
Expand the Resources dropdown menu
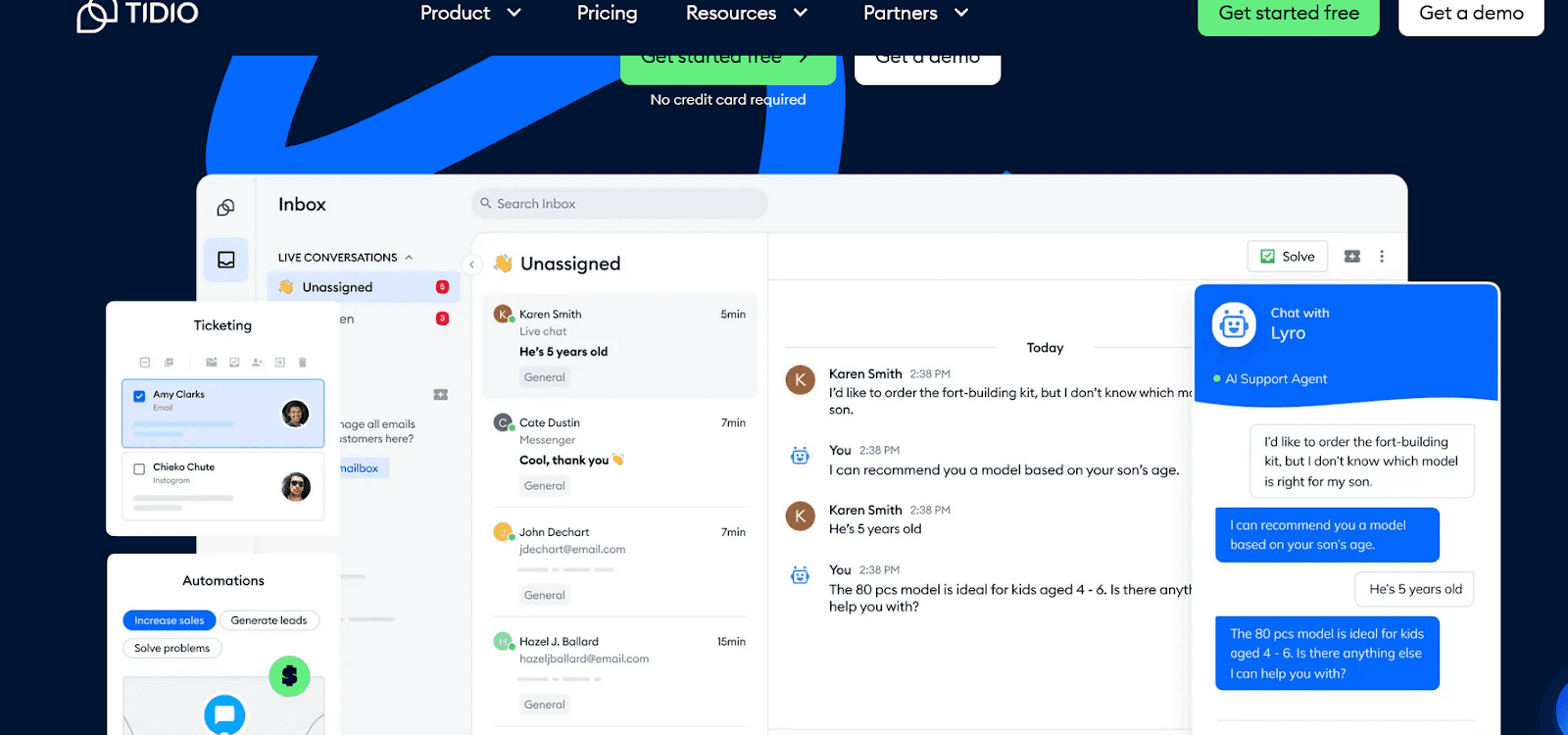click(x=747, y=13)
